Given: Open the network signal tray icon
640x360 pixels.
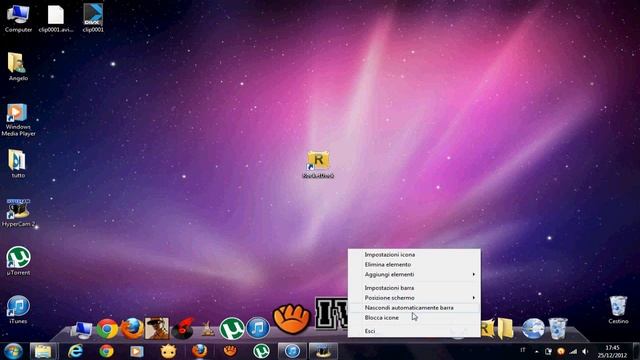Looking at the screenshot, I should (573, 351).
